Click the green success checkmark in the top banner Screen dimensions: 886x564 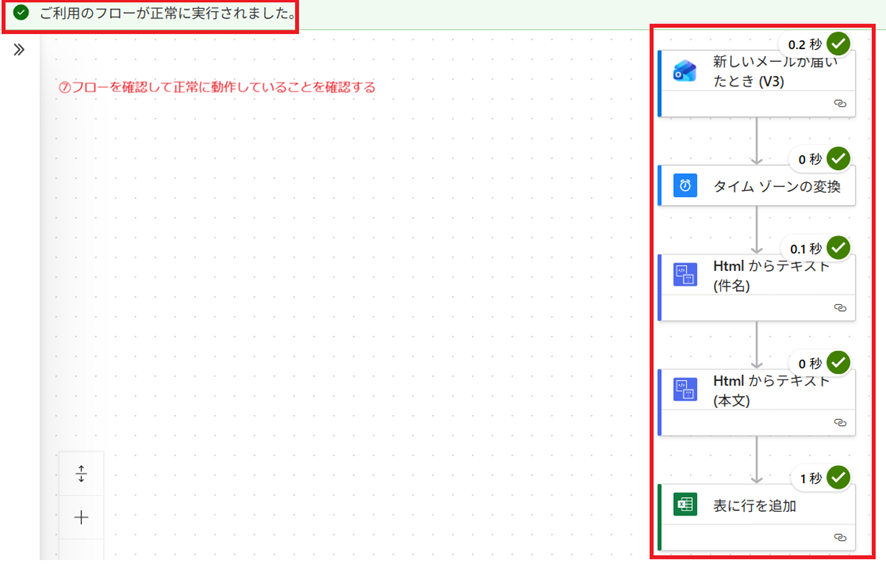coord(21,14)
